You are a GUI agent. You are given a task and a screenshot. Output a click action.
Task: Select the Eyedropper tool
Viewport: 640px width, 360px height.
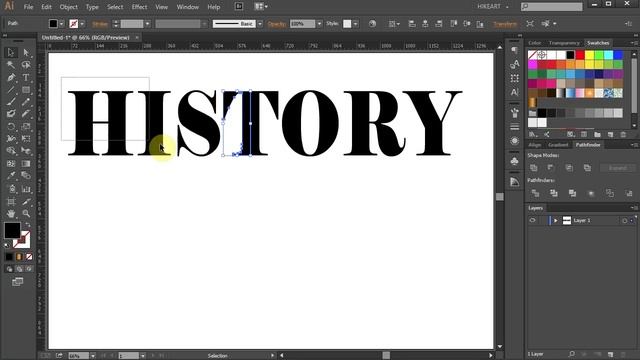click(x=11, y=176)
